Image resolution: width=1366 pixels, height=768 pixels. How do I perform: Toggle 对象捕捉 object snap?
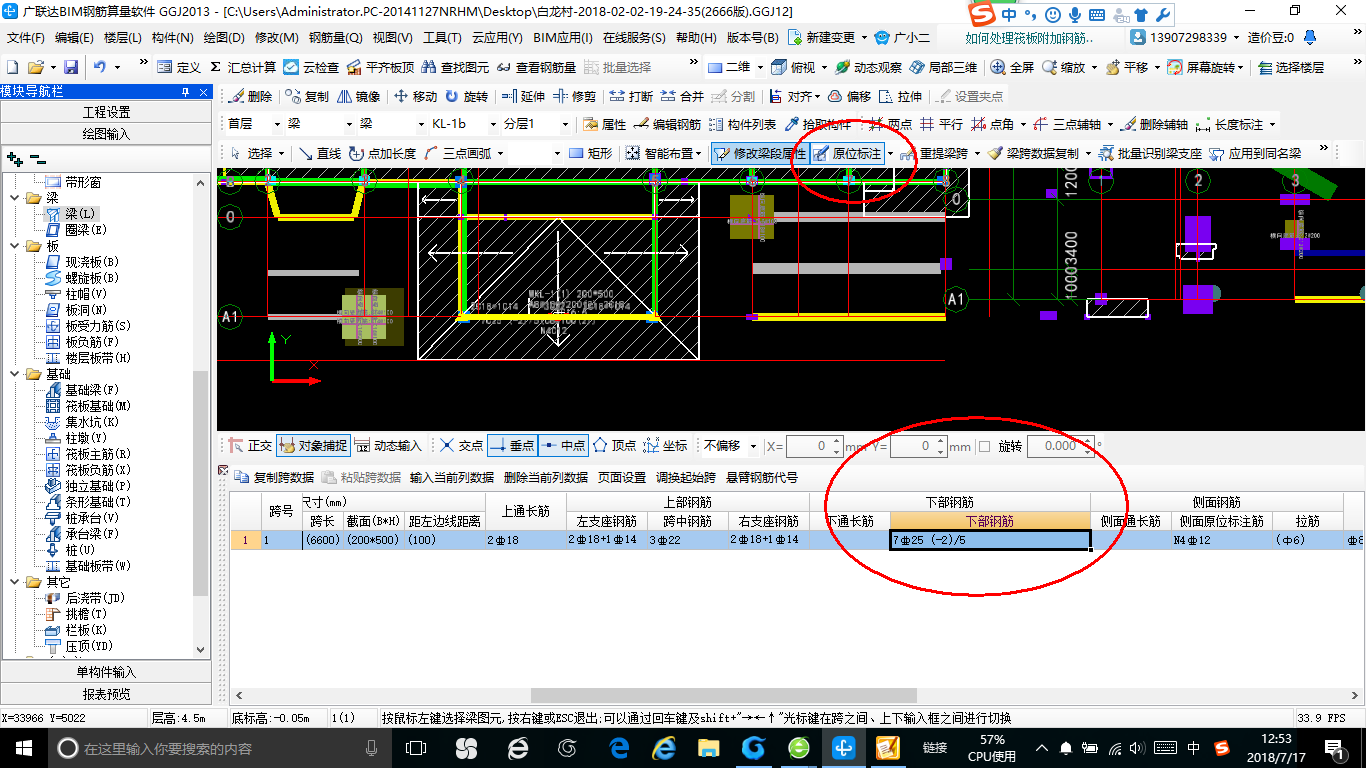[x=312, y=445]
